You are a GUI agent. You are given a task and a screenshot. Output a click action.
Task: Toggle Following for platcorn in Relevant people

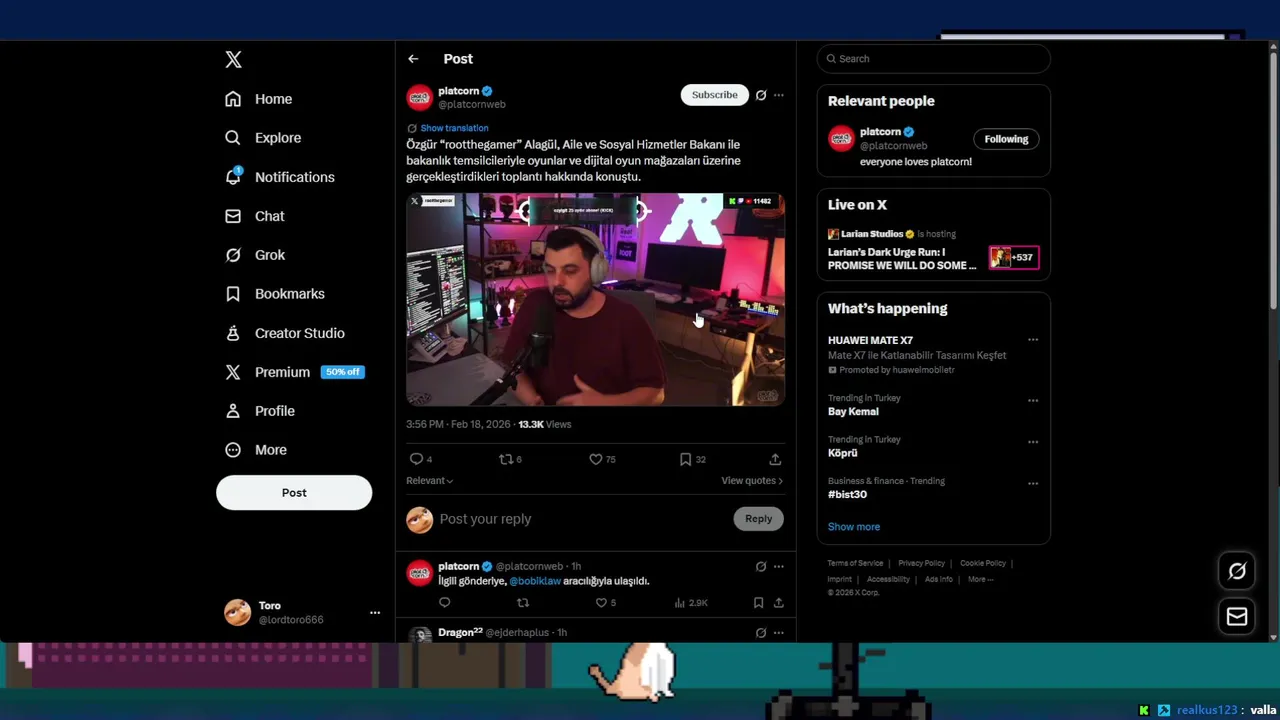pyautogui.click(x=1006, y=139)
